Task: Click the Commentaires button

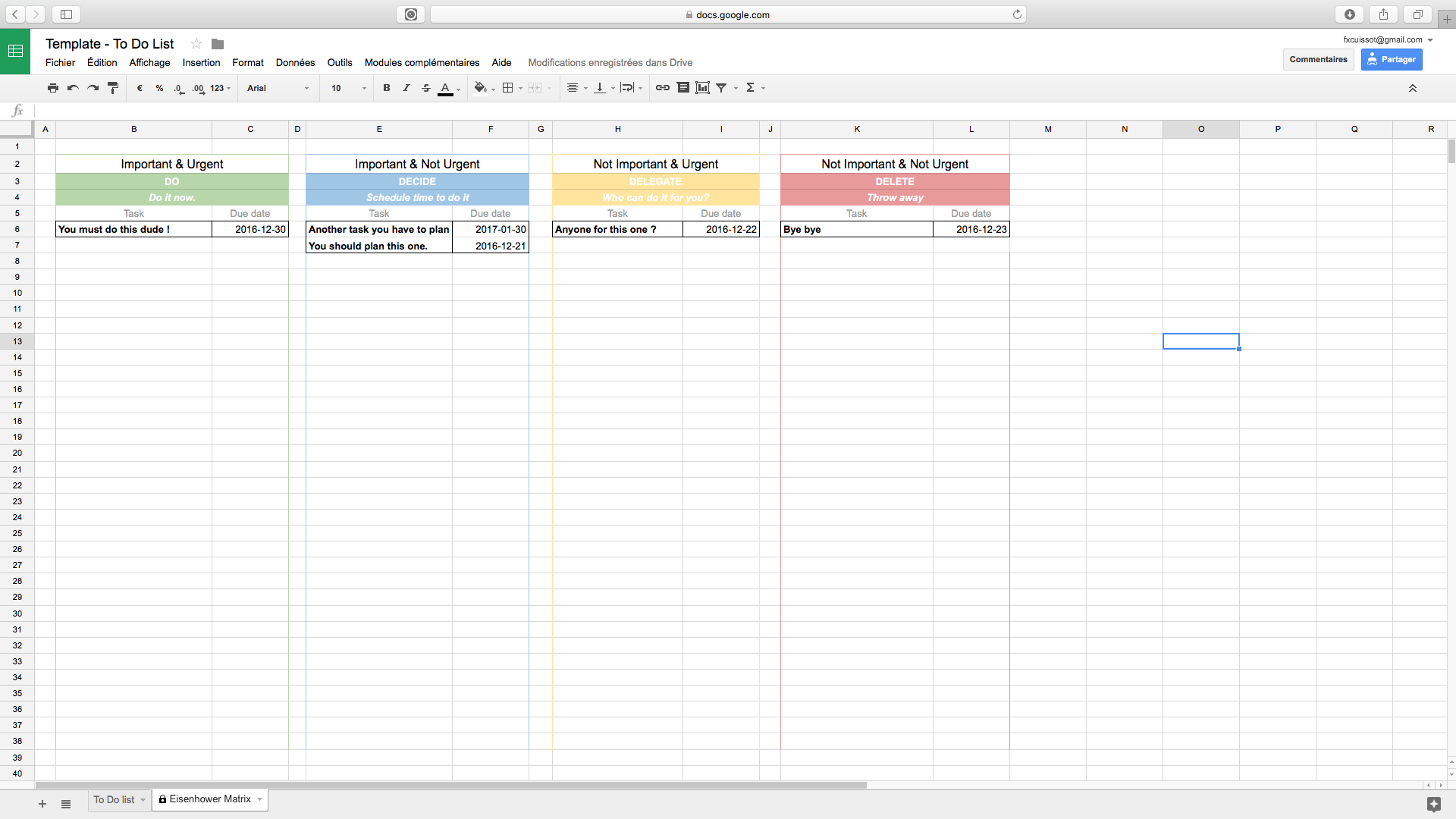Action: [x=1318, y=59]
